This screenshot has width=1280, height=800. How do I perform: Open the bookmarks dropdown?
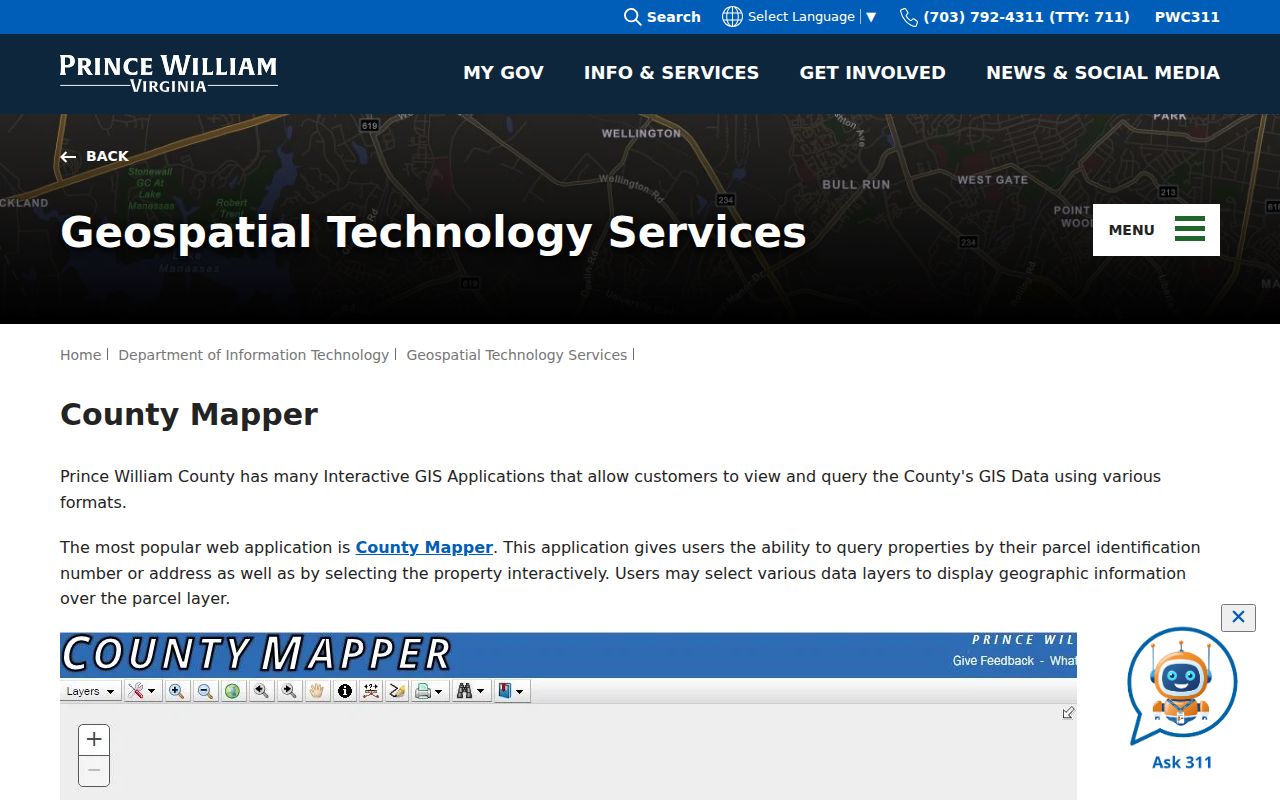click(511, 691)
